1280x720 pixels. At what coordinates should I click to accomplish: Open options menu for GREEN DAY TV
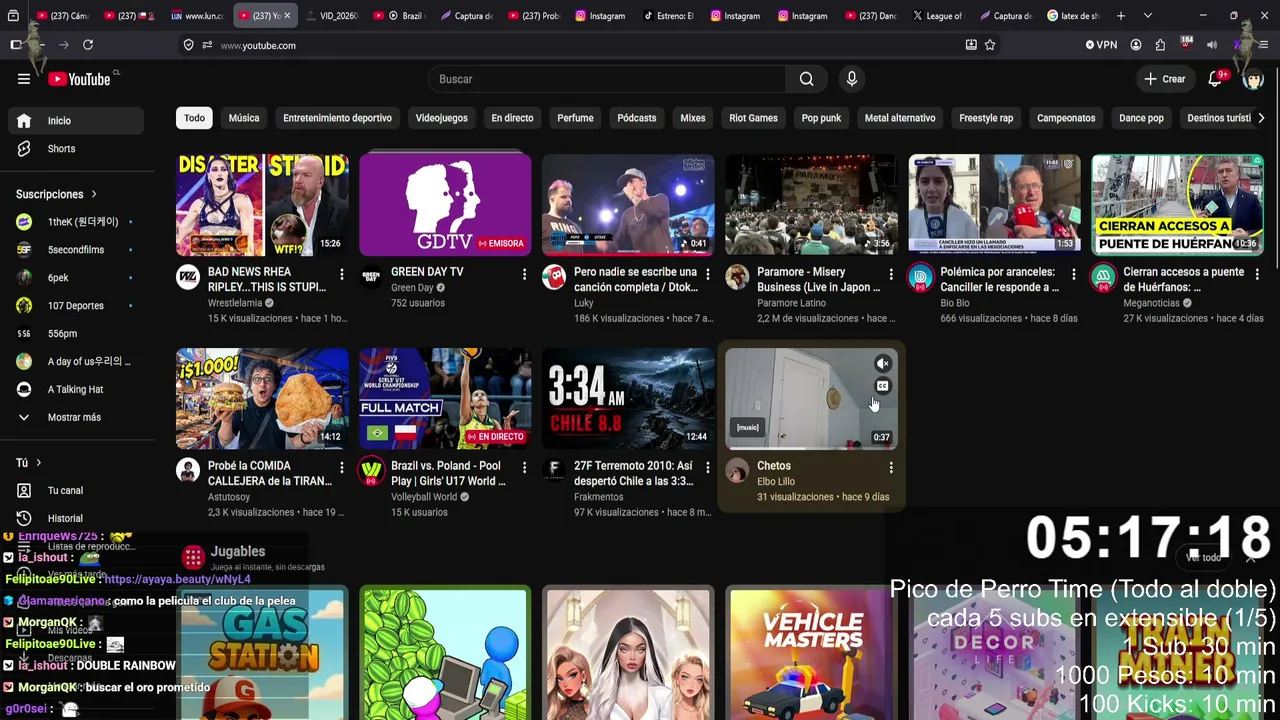[524, 274]
